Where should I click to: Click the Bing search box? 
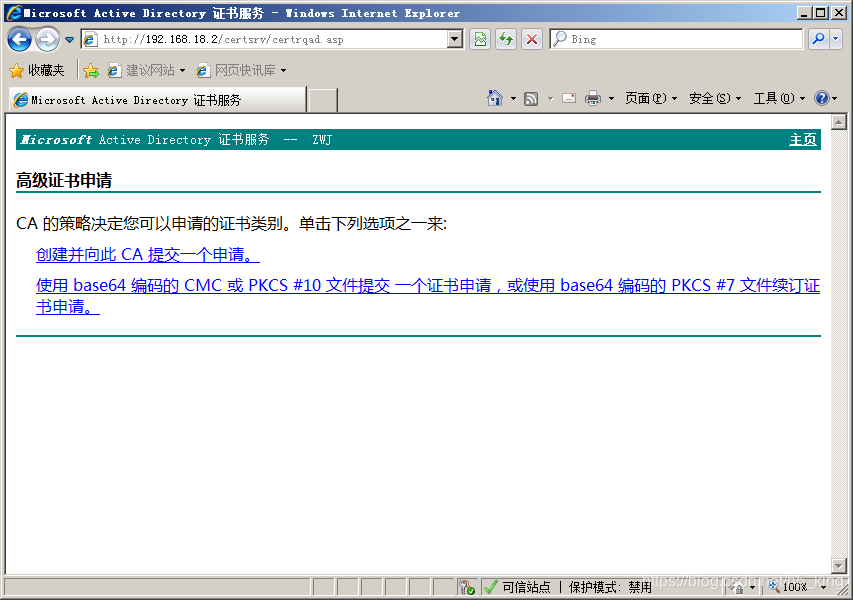click(676, 39)
